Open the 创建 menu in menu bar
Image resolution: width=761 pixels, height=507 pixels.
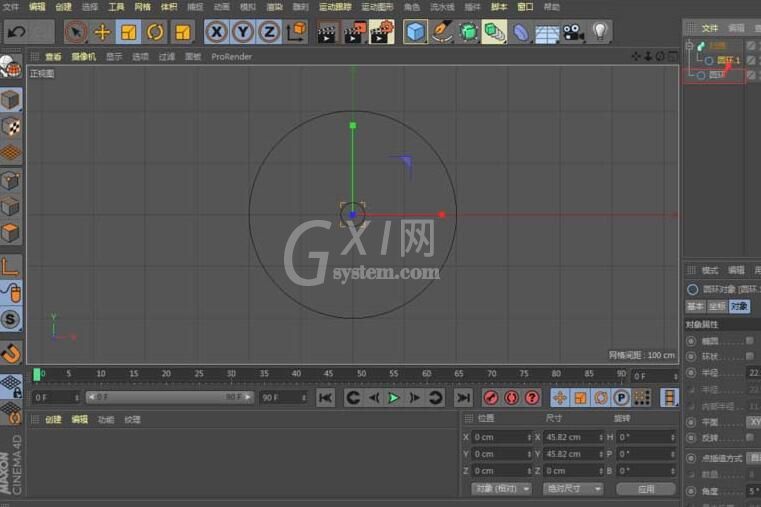click(x=63, y=7)
